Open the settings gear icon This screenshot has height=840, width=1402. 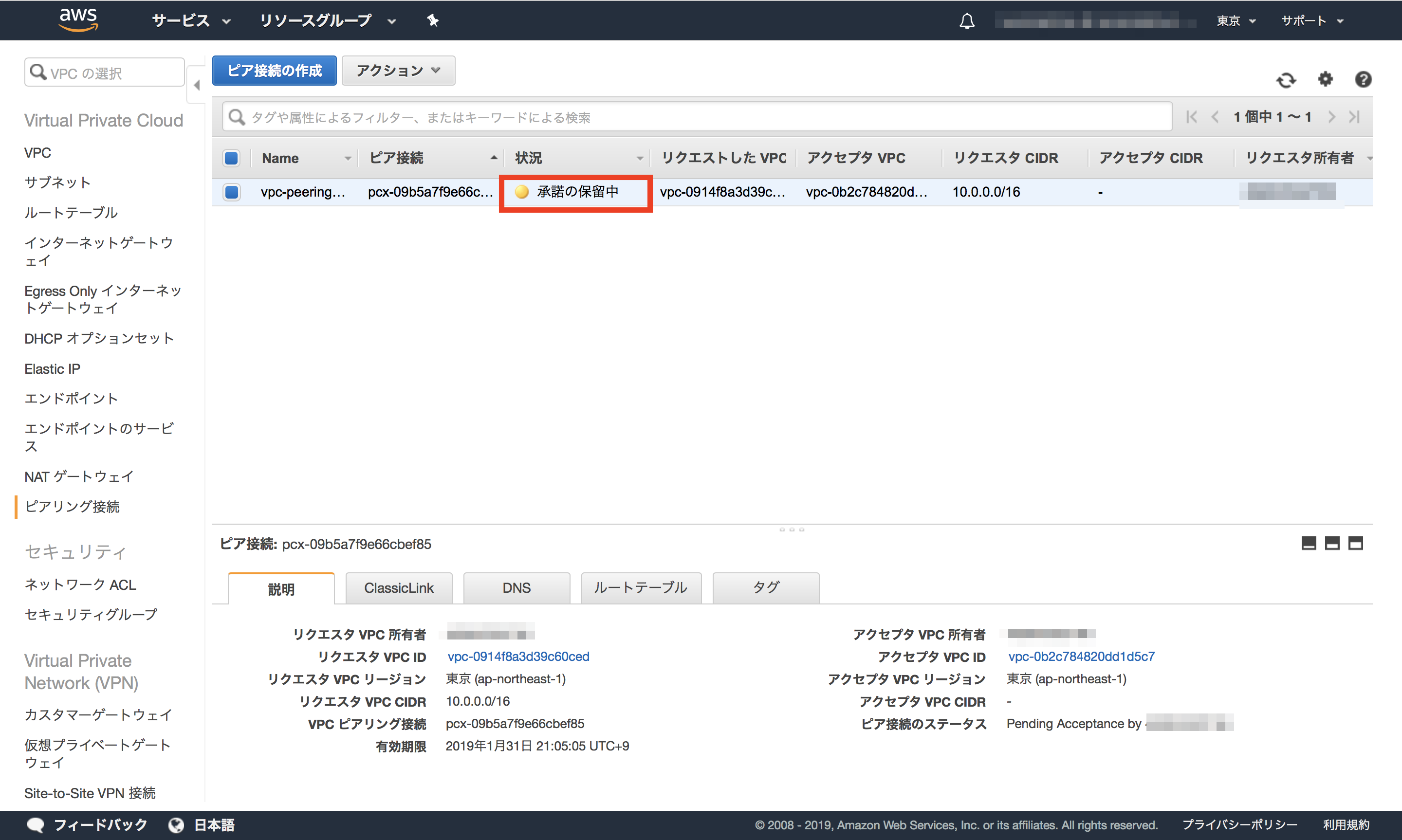tap(1325, 80)
